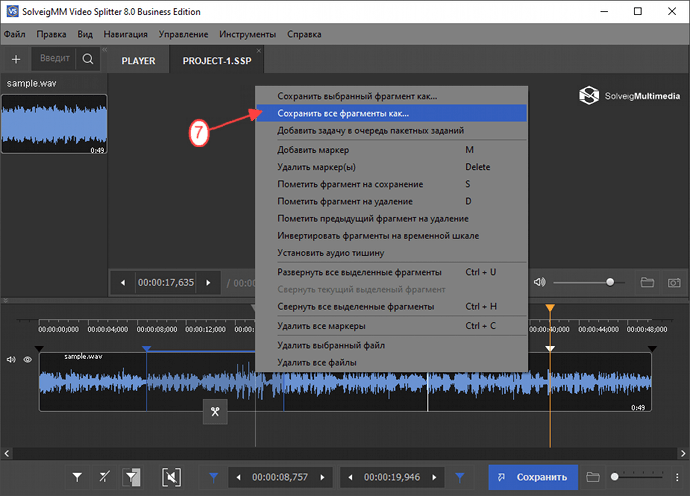690x496 pixels.
Task: Choose Сохранить все фрагменты как…
Action: (x=391, y=113)
